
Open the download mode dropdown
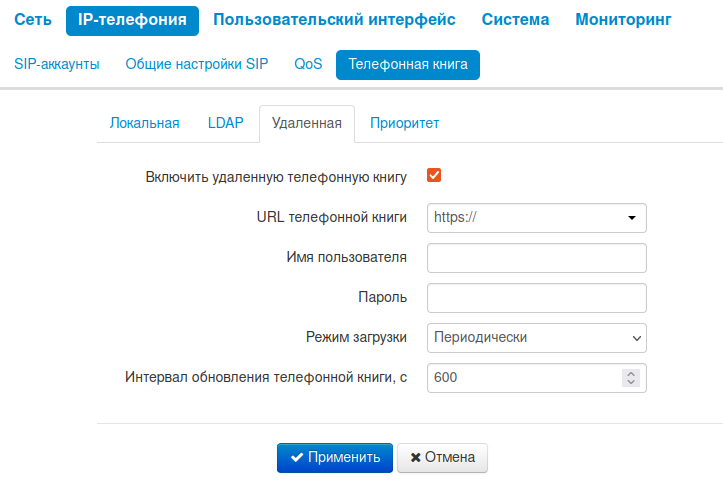pos(536,338)
